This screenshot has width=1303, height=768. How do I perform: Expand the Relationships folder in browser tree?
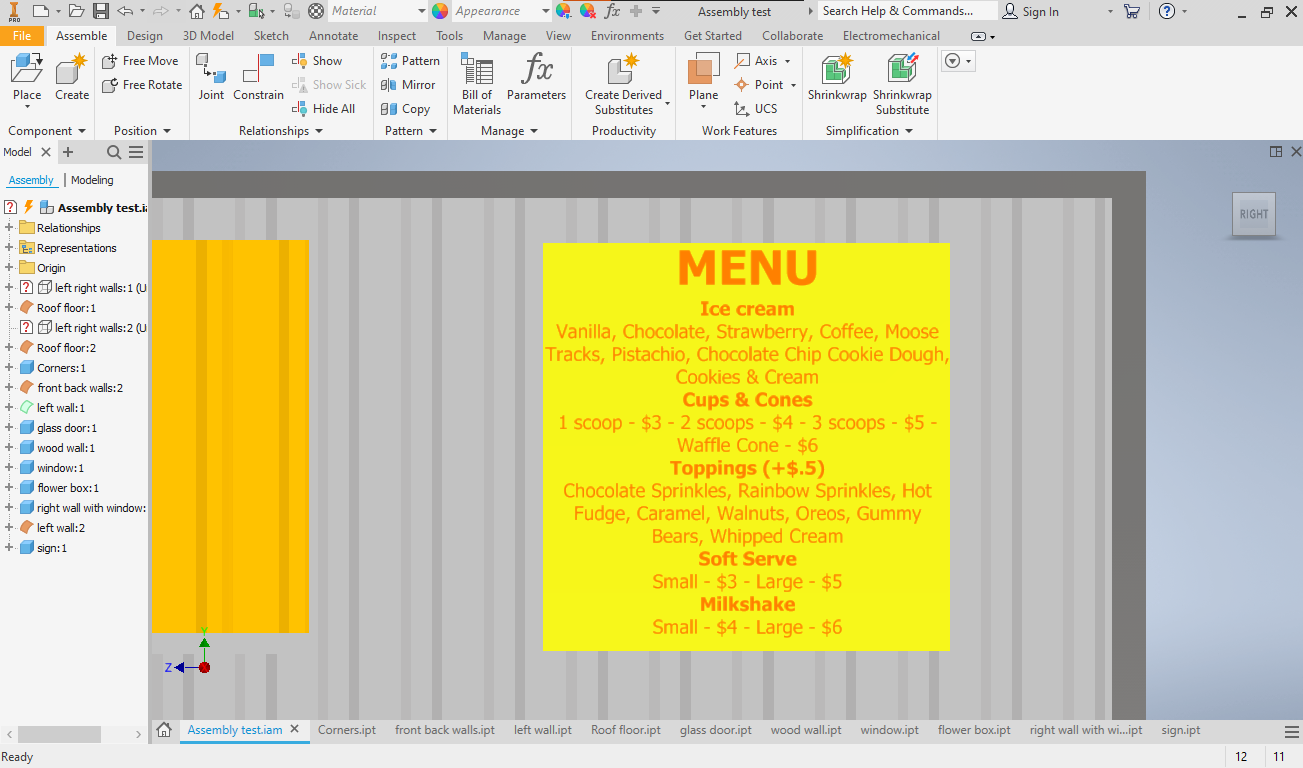click(x=9, y=228)
